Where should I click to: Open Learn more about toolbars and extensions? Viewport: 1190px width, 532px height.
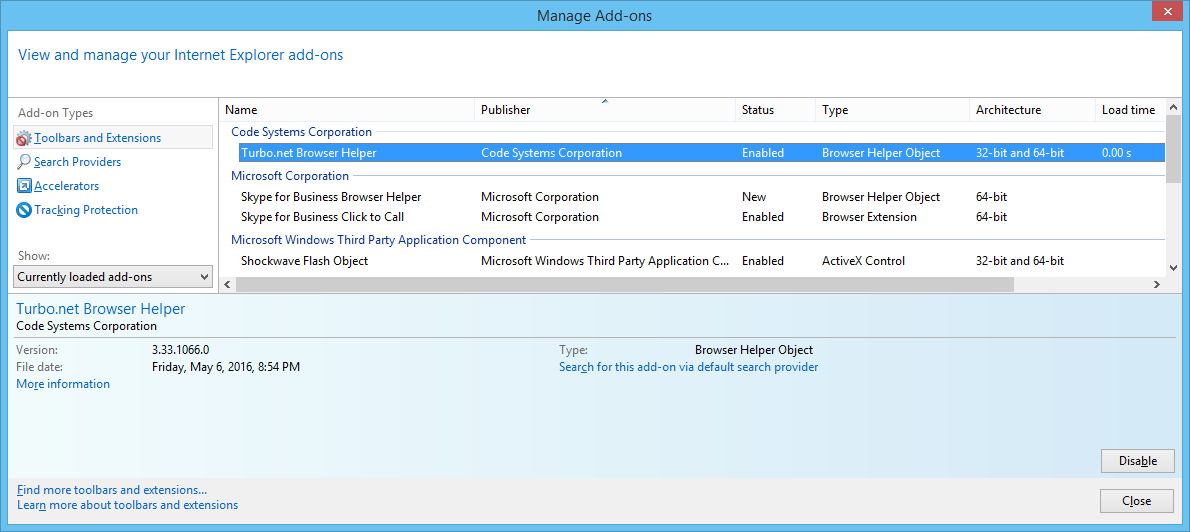(x=127, y=505)
